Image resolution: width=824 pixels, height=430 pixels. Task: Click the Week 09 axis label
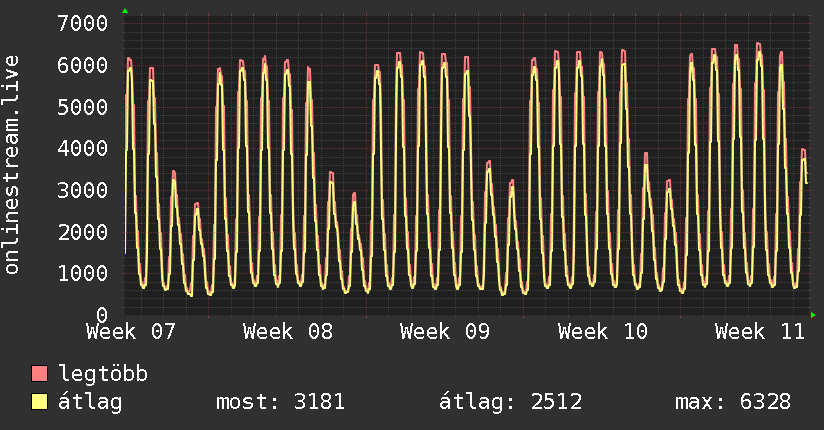coord(445,332)
